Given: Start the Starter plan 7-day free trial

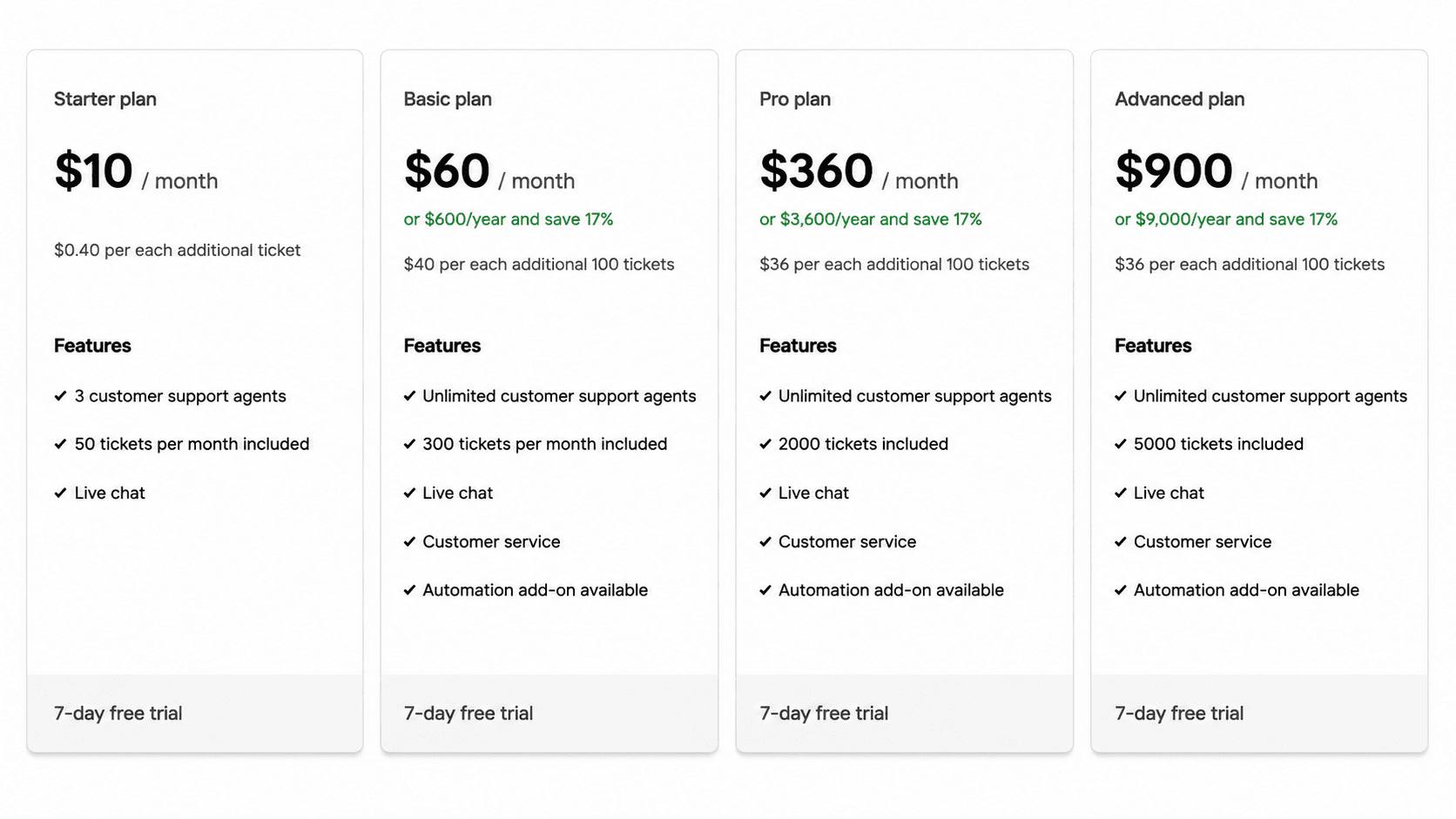Looking at the screenshot, I should click(x=118, y=714).
